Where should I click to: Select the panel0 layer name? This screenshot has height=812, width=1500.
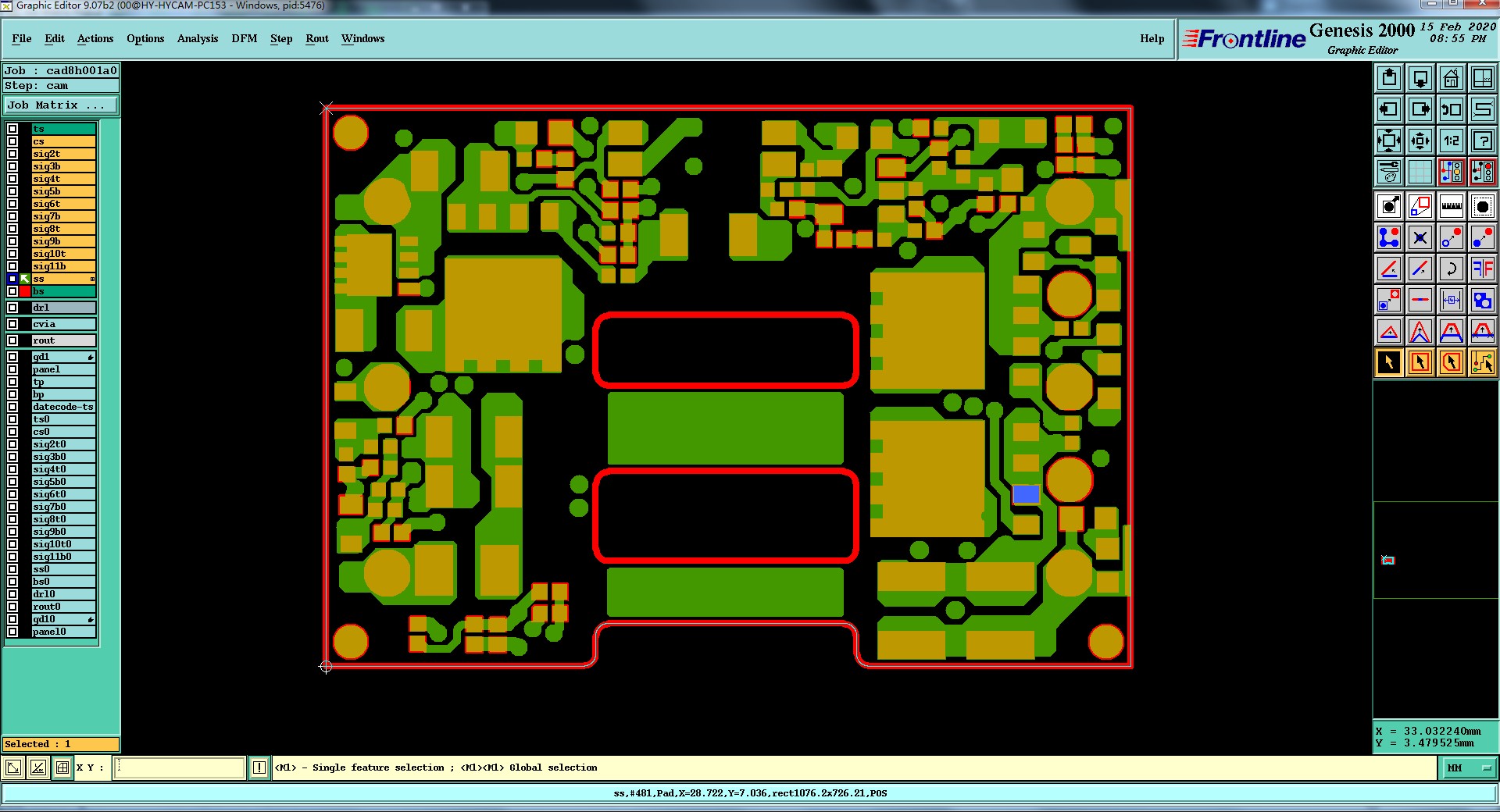point(63,632)
